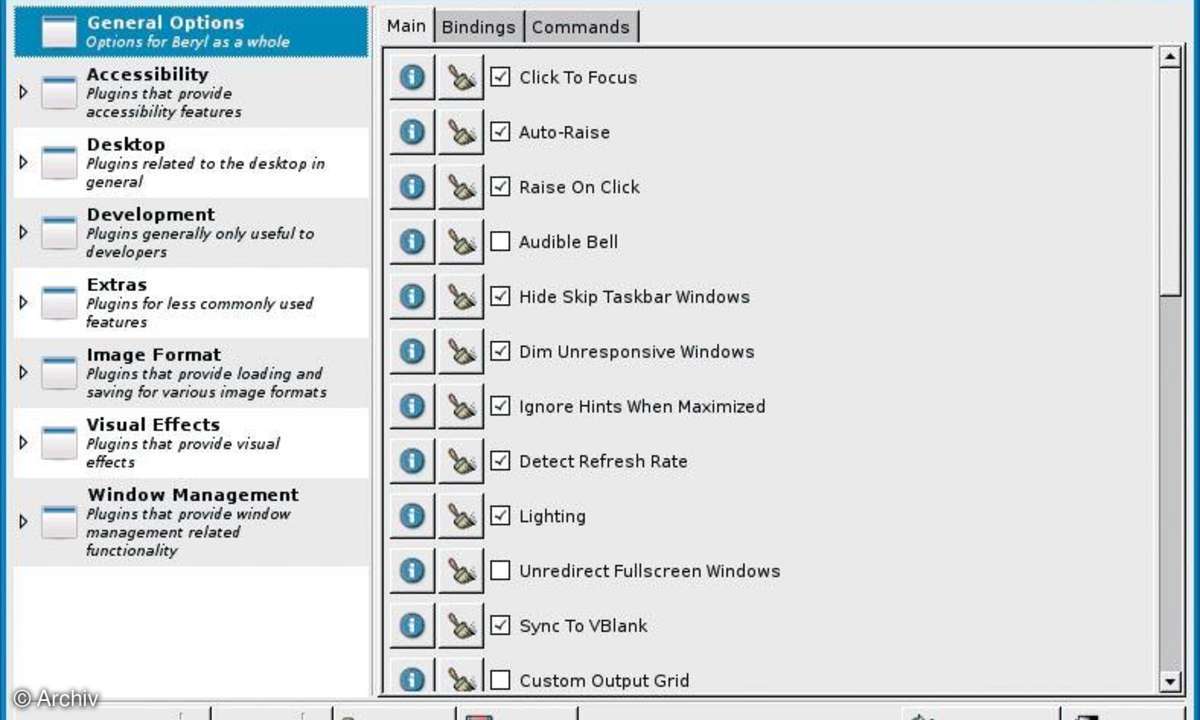
Task: Expand the Accessibility category
Action: coord(24,92)
